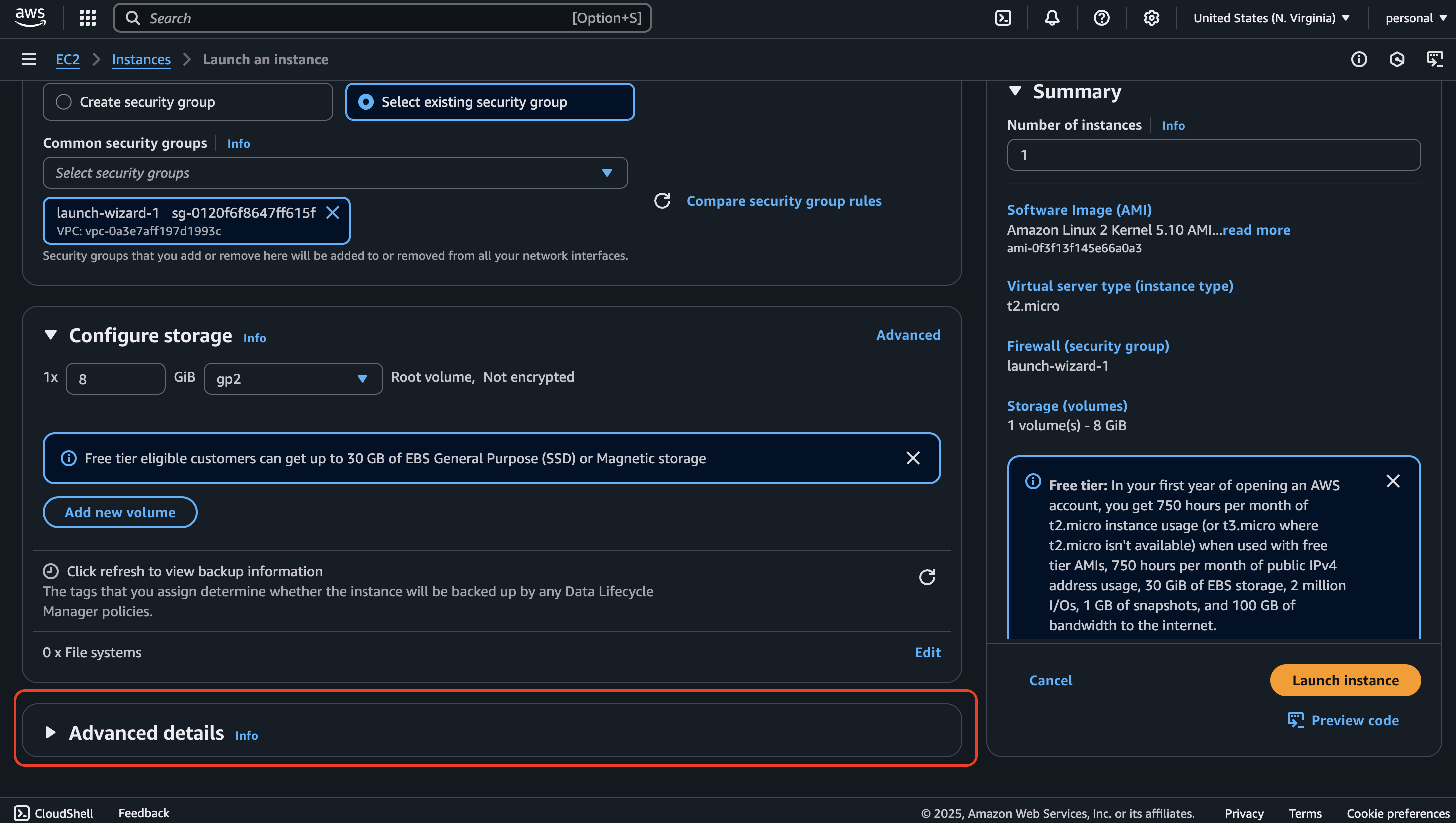
Task: Expand the Advanced details section
Action: coord(51,732)
